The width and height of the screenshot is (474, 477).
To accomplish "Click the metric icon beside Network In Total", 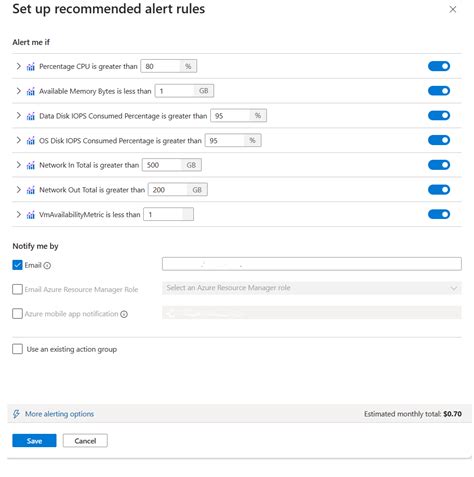I will pos(31,165).
